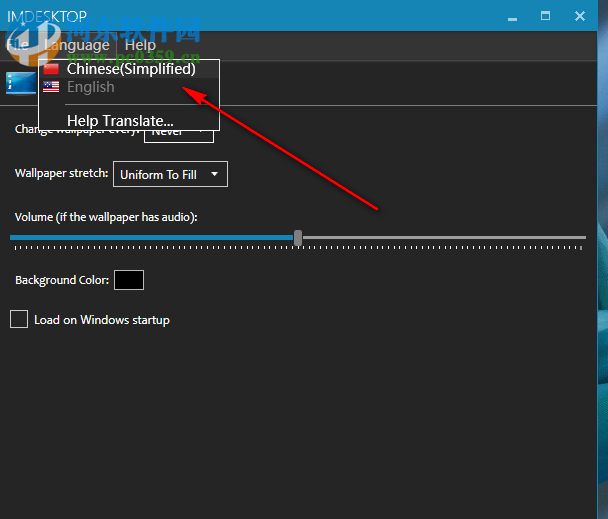Click the 'Volume (if the wallpaper has audio):' label

[x=106, y=217]
